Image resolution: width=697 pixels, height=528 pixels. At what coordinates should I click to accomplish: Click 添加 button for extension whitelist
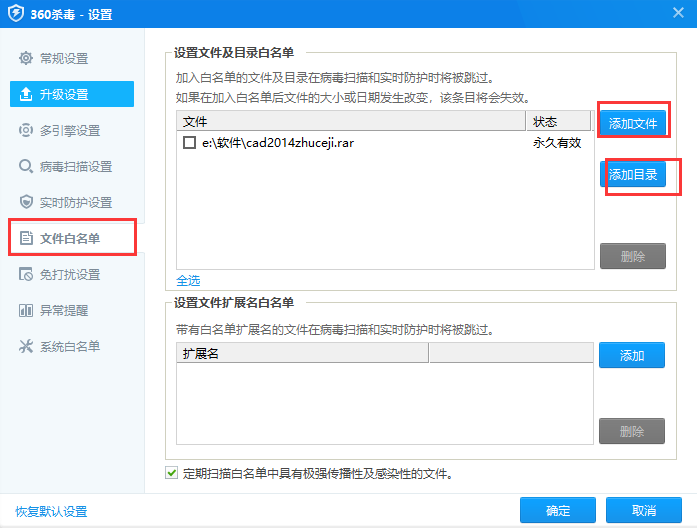coord(632,355)
